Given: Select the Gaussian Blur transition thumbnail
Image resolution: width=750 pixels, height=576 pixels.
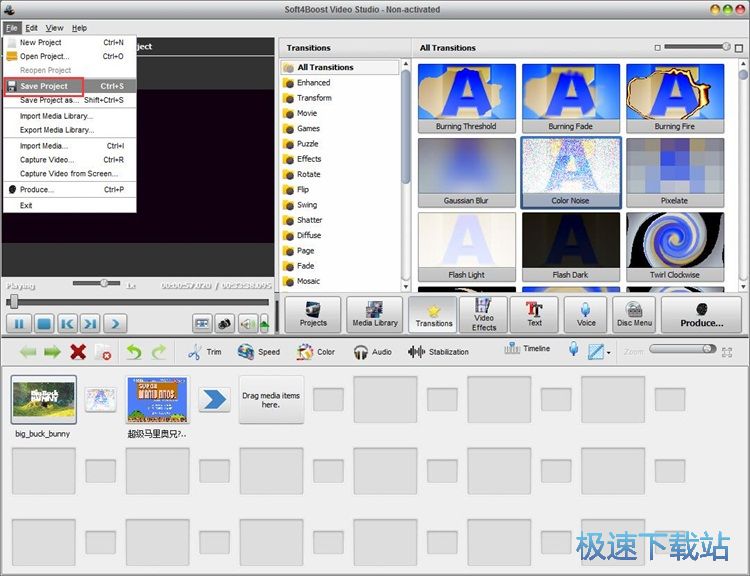Looking at the screenshot, I should point(466,173).
